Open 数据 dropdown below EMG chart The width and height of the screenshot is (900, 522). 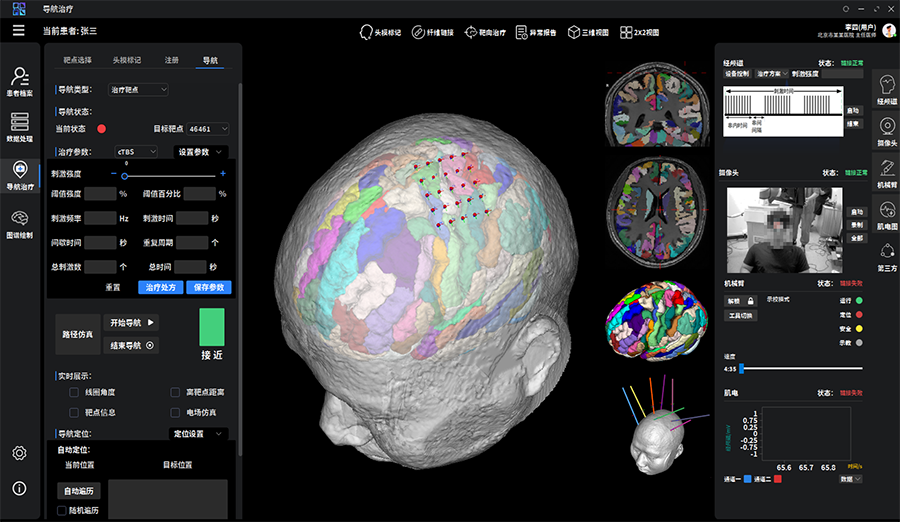point(850,479)
